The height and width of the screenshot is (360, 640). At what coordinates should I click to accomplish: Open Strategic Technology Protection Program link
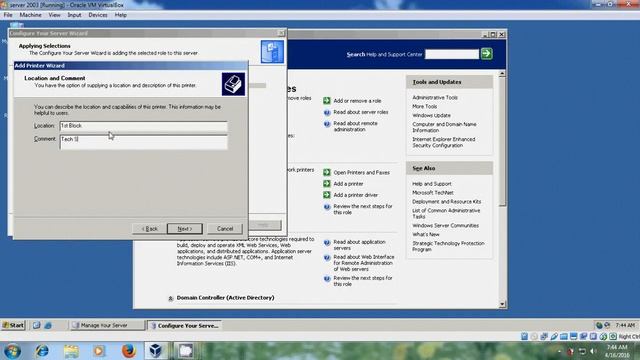point(448,246)
